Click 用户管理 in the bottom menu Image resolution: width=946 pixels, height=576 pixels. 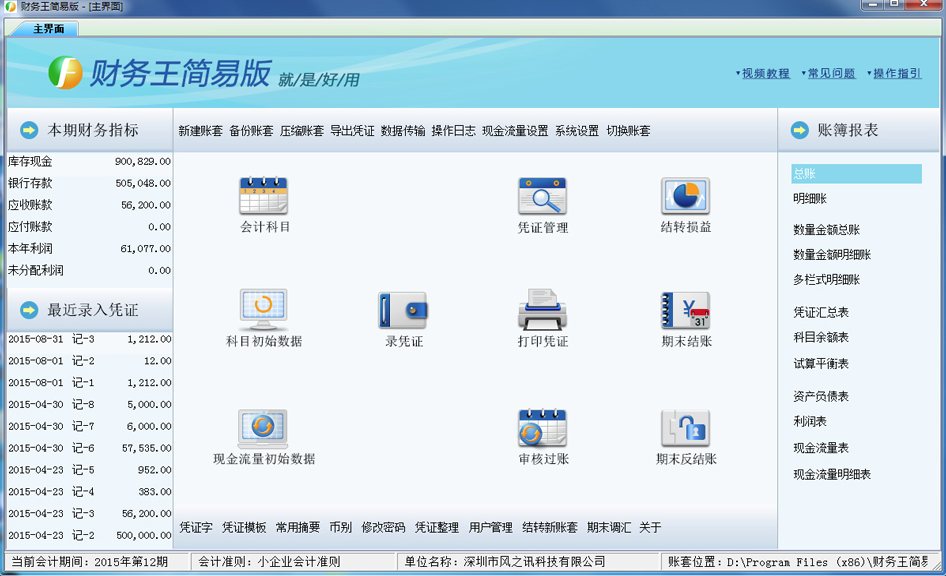pos(490,528)
